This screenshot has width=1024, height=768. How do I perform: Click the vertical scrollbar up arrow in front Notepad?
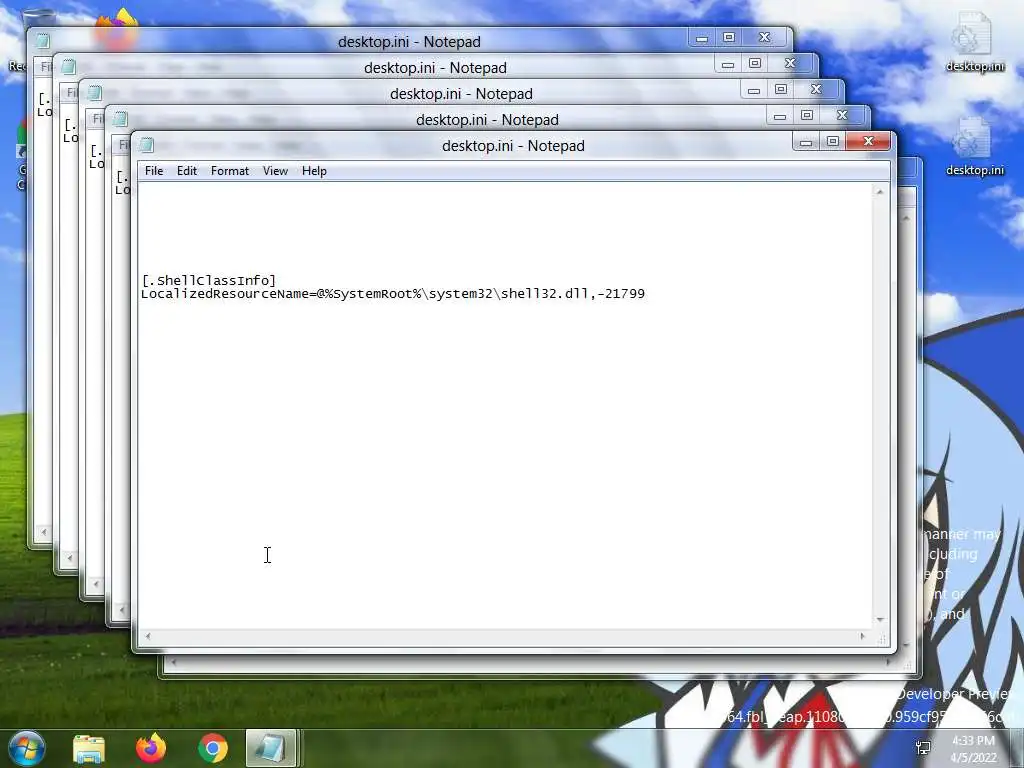[880, 192]
